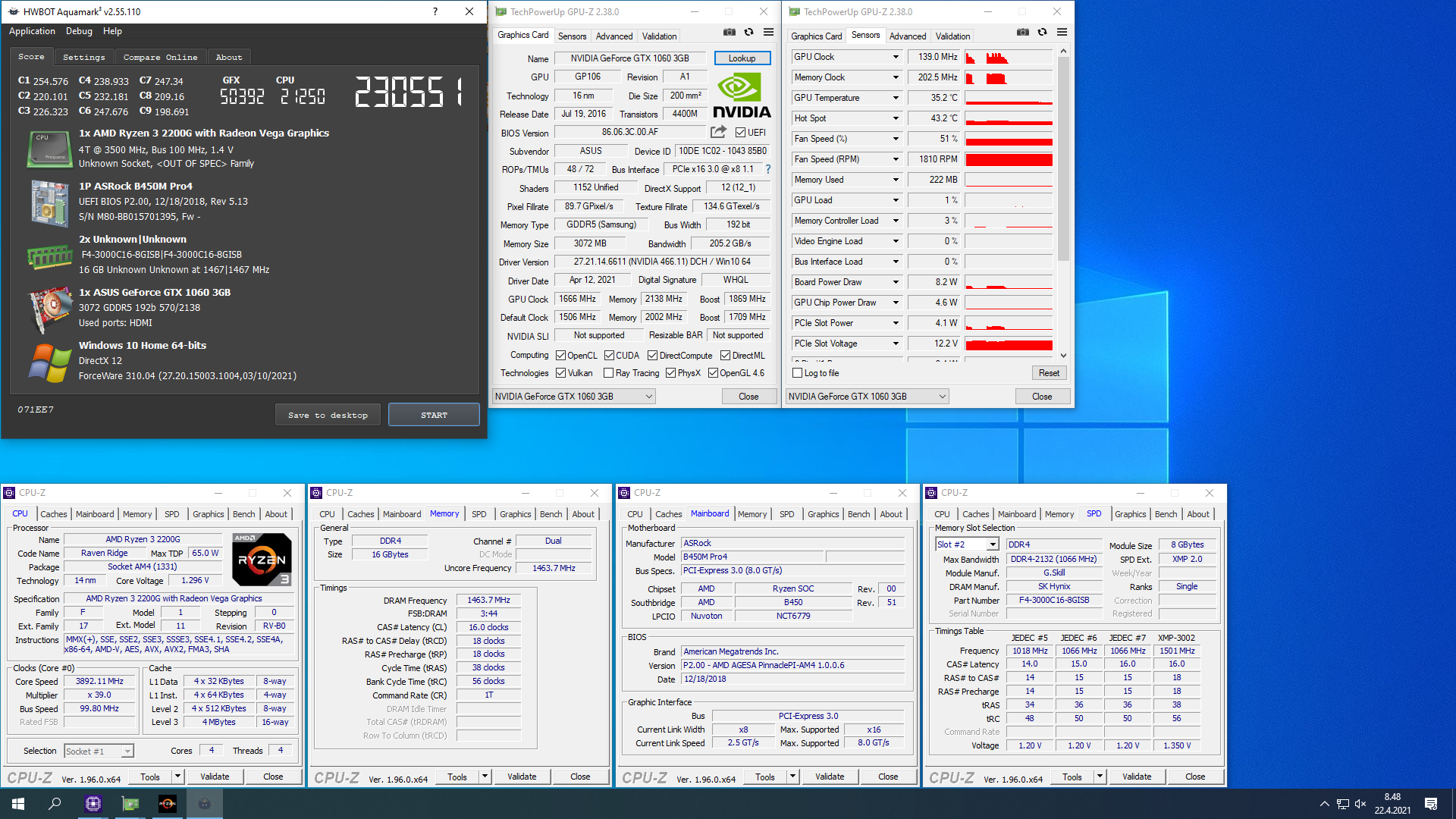The height and width of the screenshot is (819, 1456).
Task: Open Caches tab in CPU-Z CPU window
Action: coord(54,514)
